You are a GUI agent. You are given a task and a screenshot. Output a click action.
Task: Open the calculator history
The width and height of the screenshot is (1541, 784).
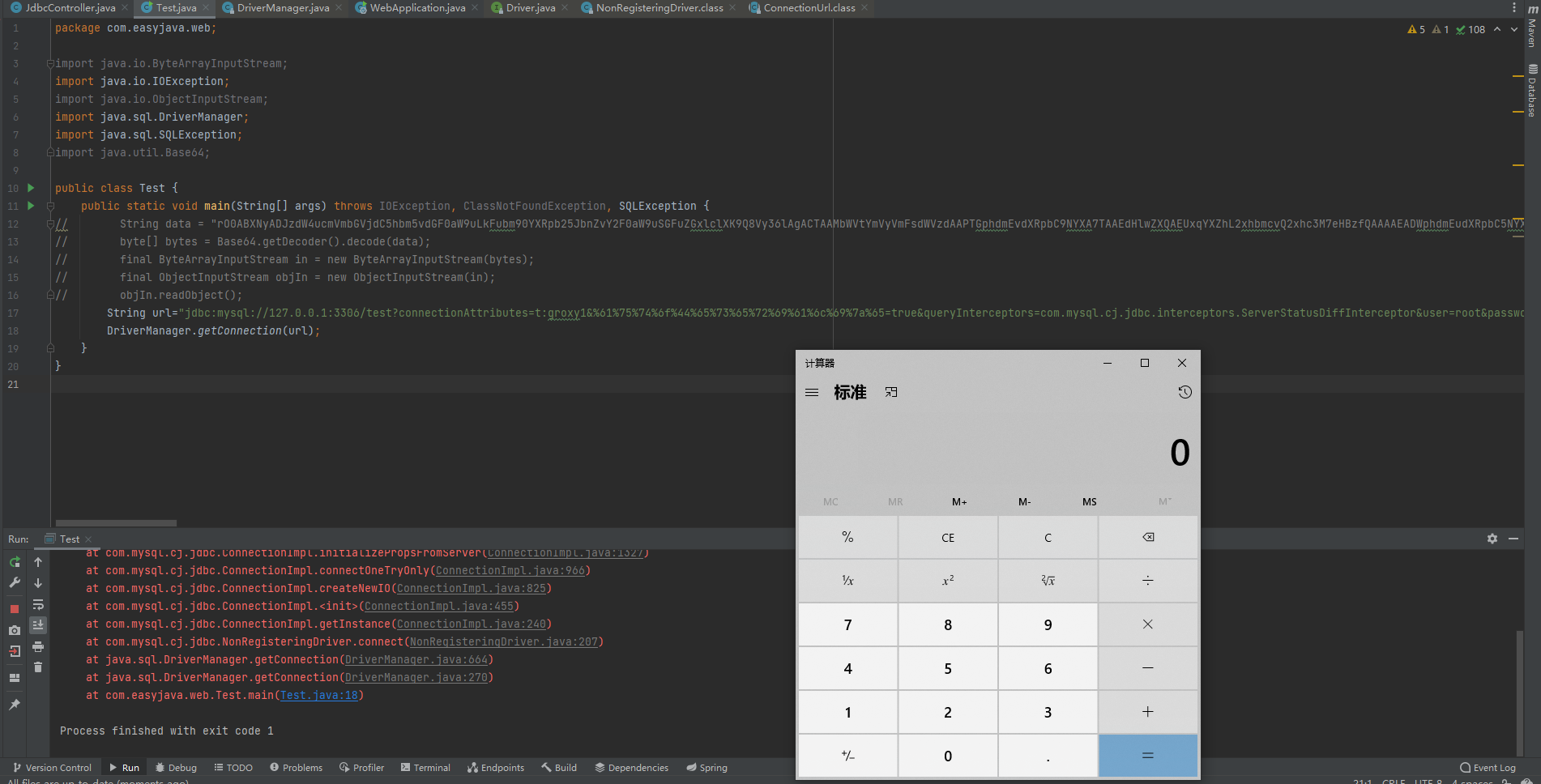[x=1185, y=392]
